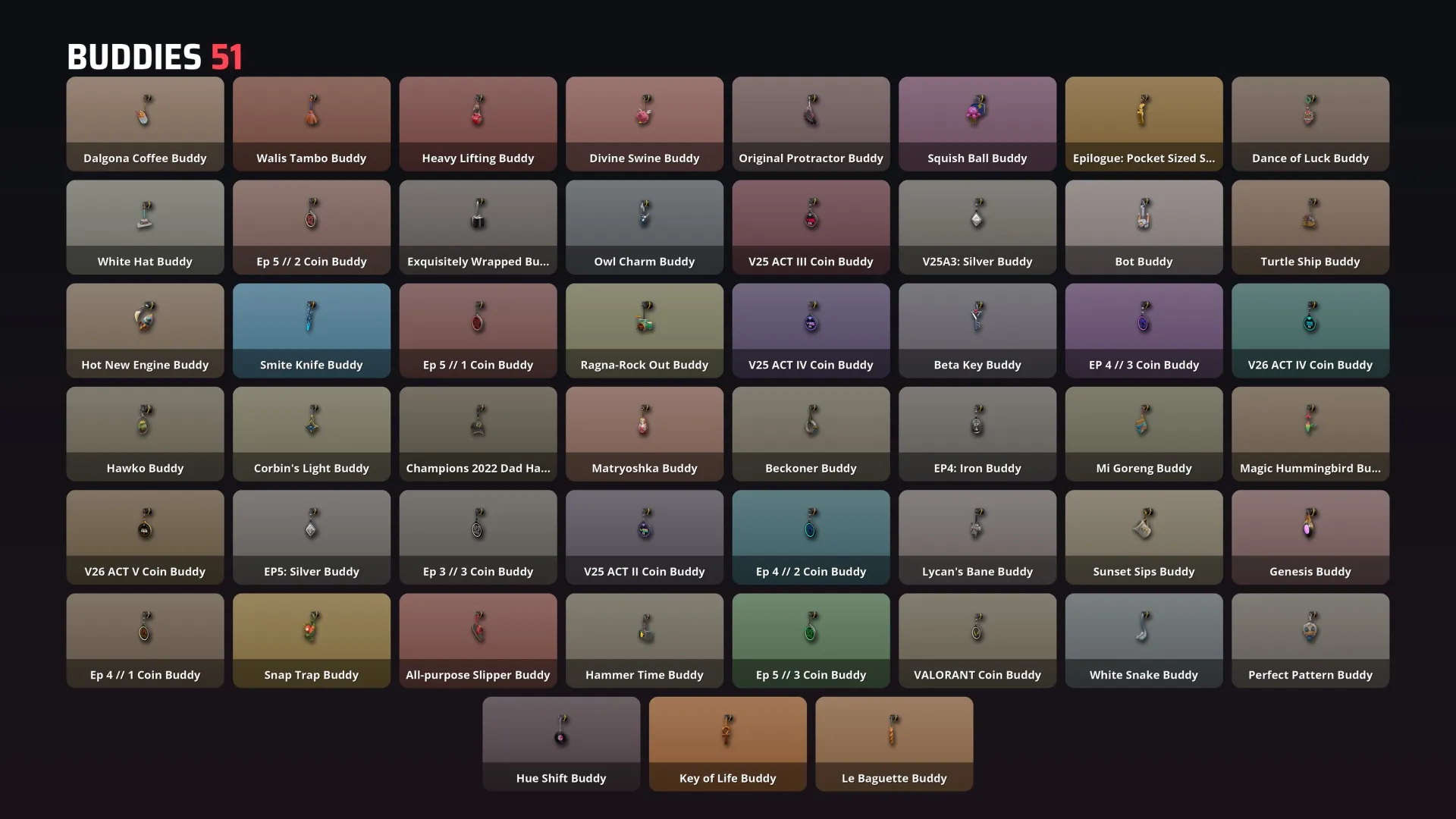Click the All-purpose Slipper Buddy label
1456x819 pixels.
(x=478, y=675)
